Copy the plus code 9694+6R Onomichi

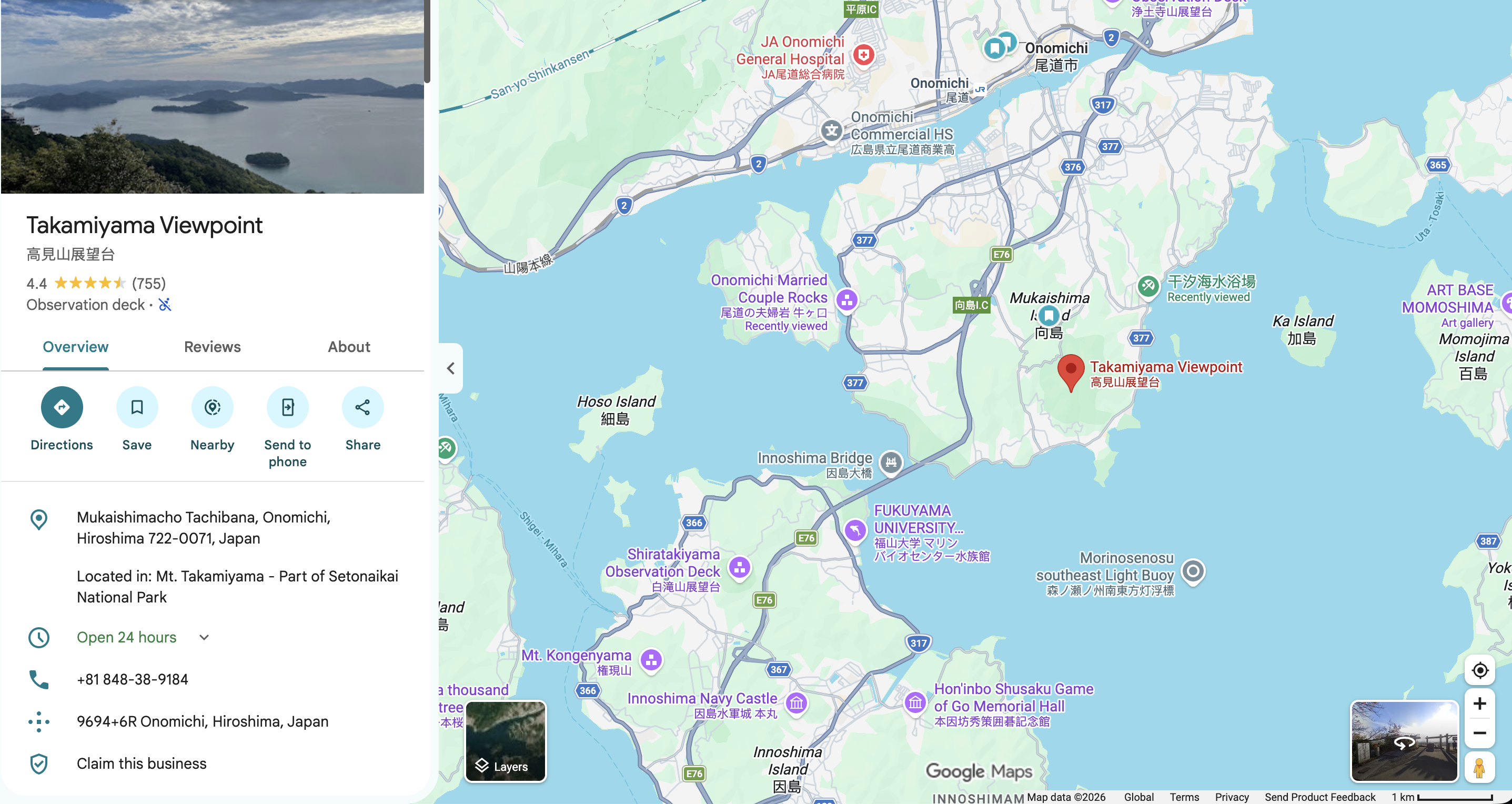203,721
